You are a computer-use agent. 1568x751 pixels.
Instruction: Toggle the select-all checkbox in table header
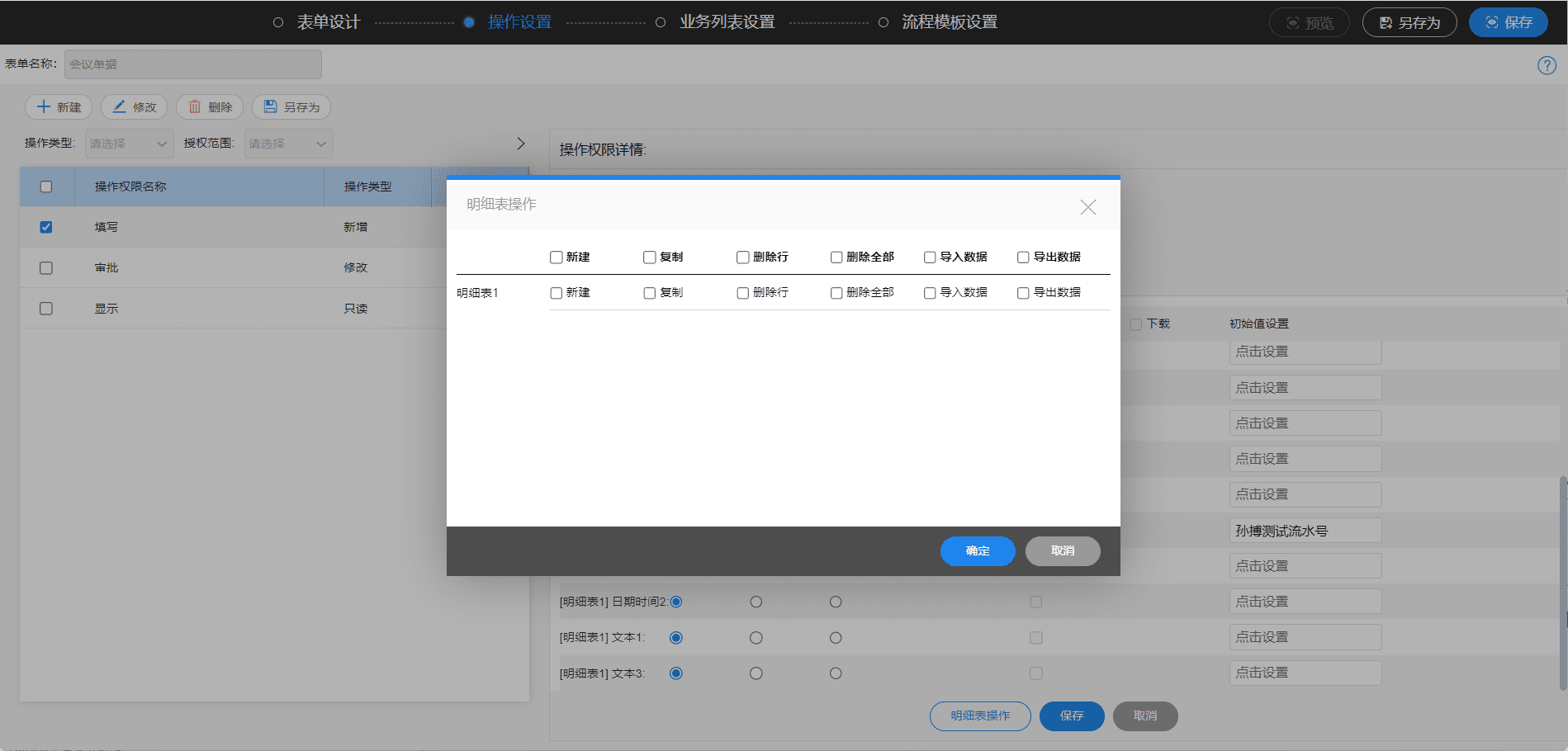[x=46, y=187]
